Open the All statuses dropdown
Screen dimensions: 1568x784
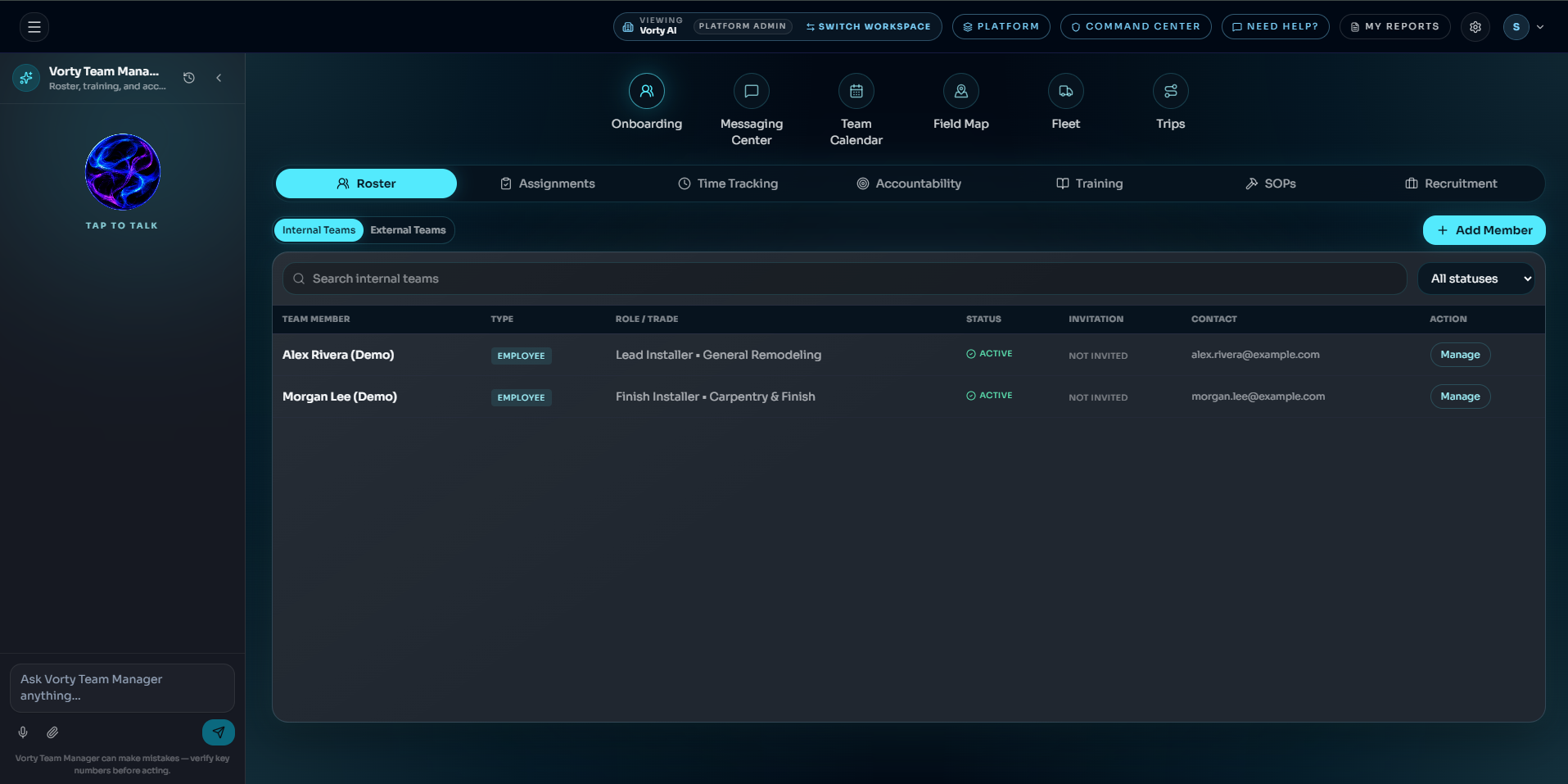point(1476,279)
